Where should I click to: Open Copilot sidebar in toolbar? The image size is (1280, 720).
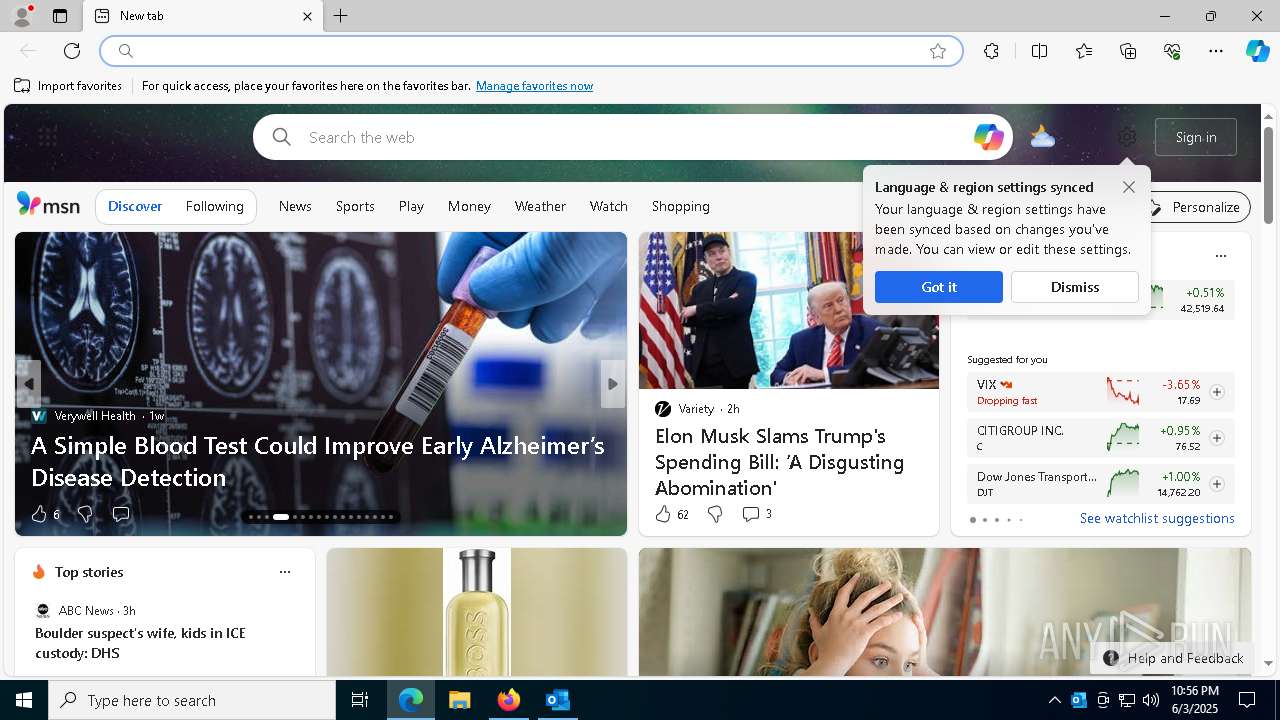coord(1257,51)
